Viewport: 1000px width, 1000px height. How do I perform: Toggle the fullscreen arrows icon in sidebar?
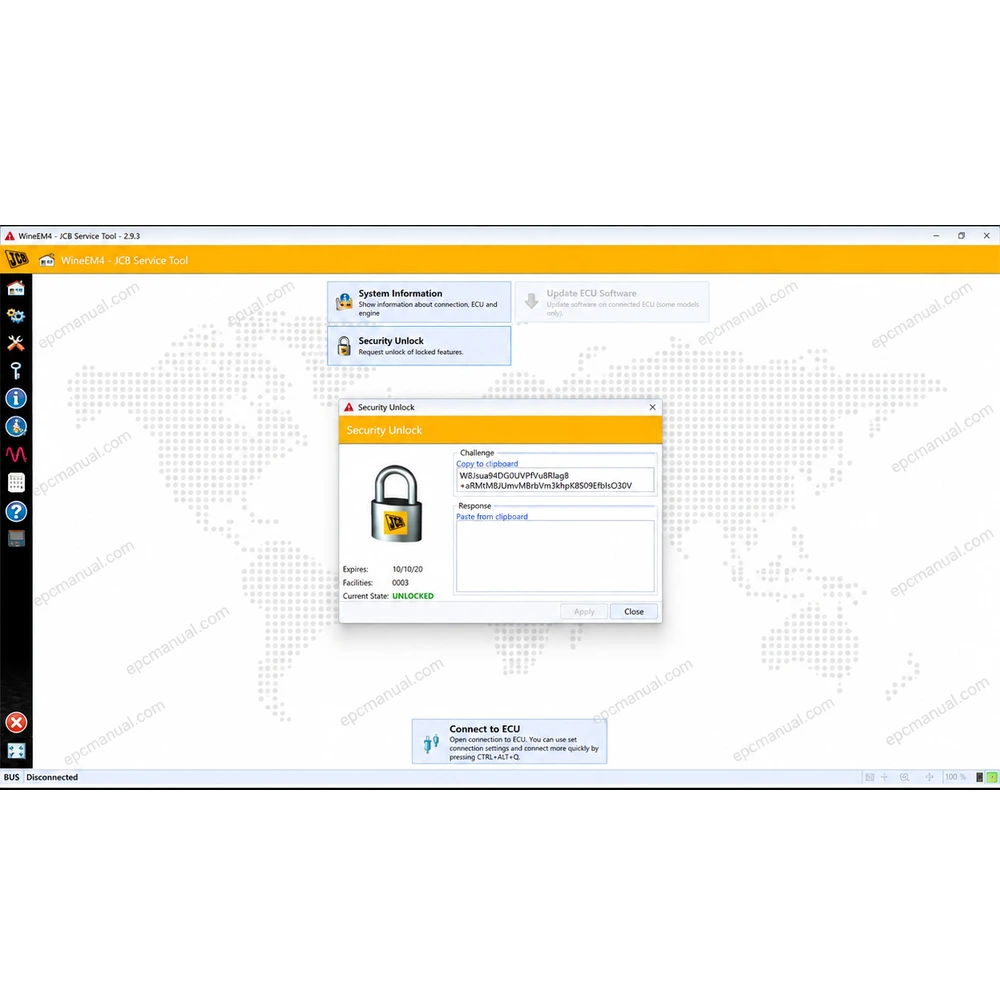point(16,751)
